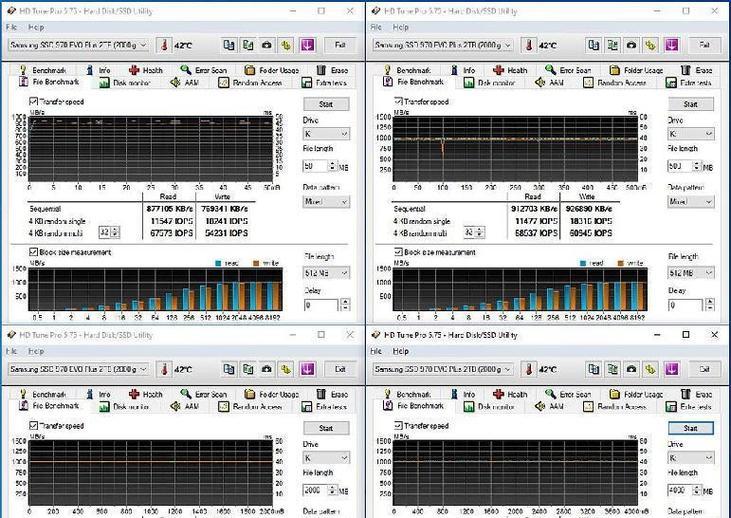Toggle Block size measurement in top-left window
The height and width of the screenshot is (518, 731).
pos(34,252)
